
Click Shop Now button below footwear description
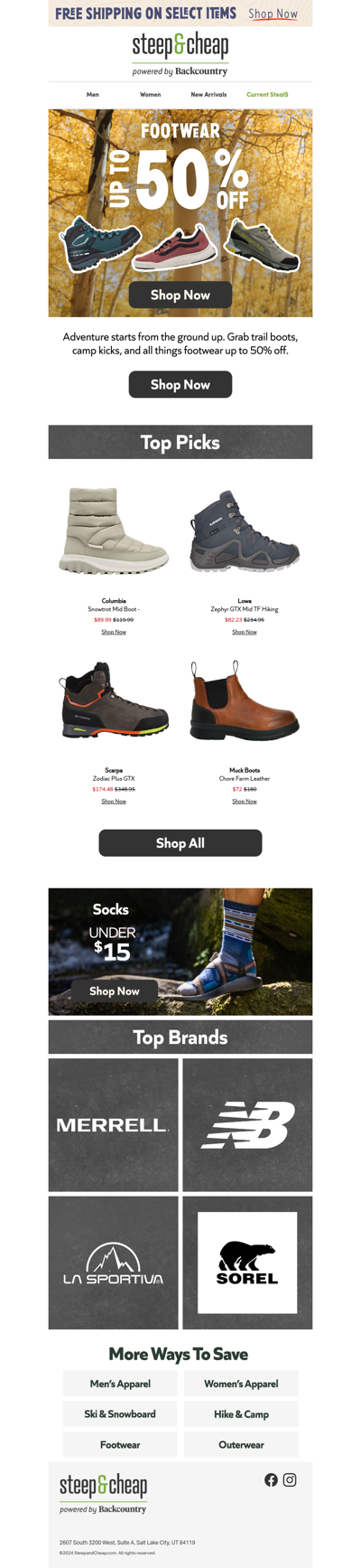click(x=180, y=384)
